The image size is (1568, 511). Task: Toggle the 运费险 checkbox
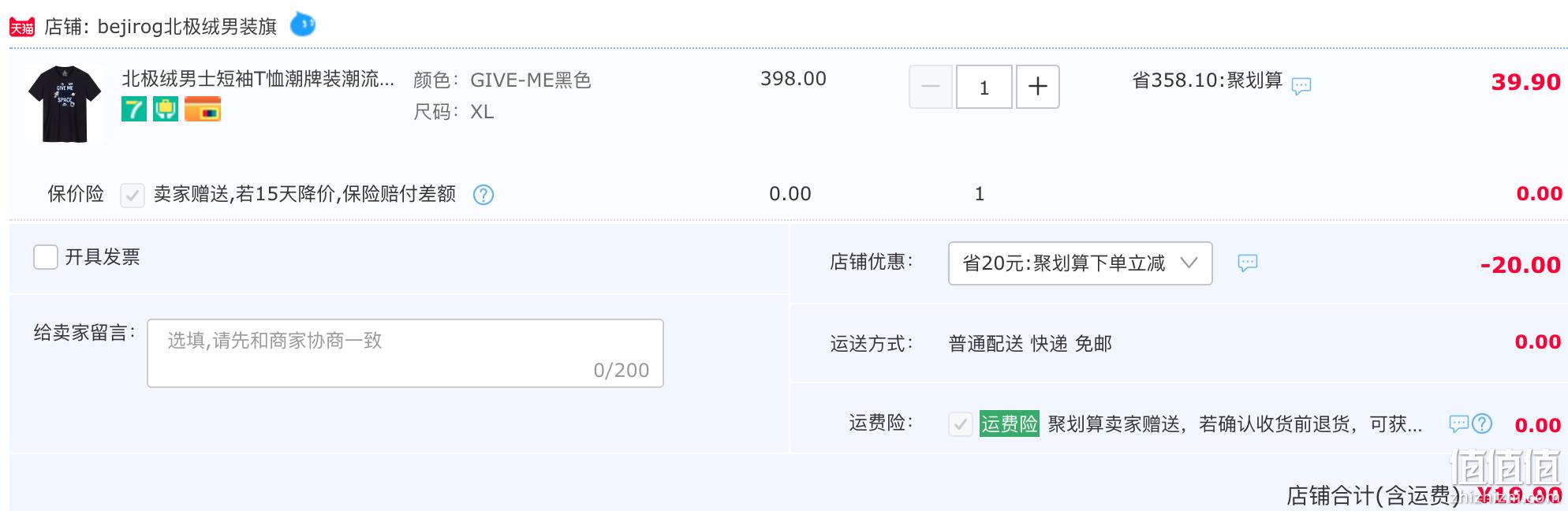point(961,424)
